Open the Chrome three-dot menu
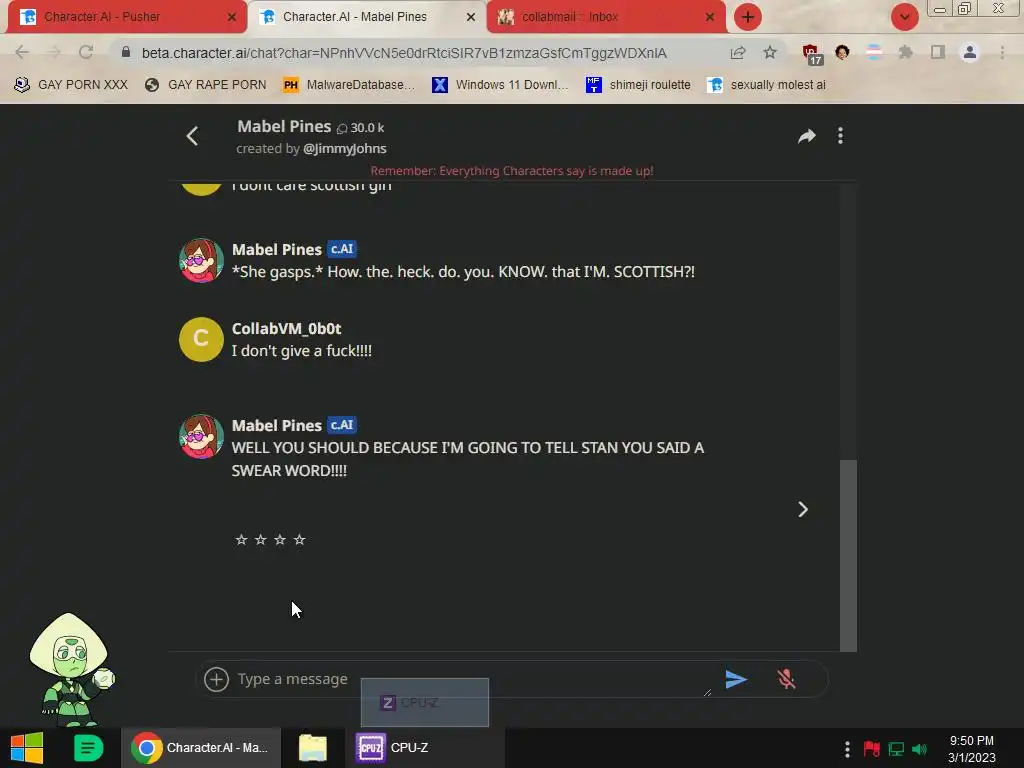This screenshot has height=768, width=1024. coord(1002,52)
